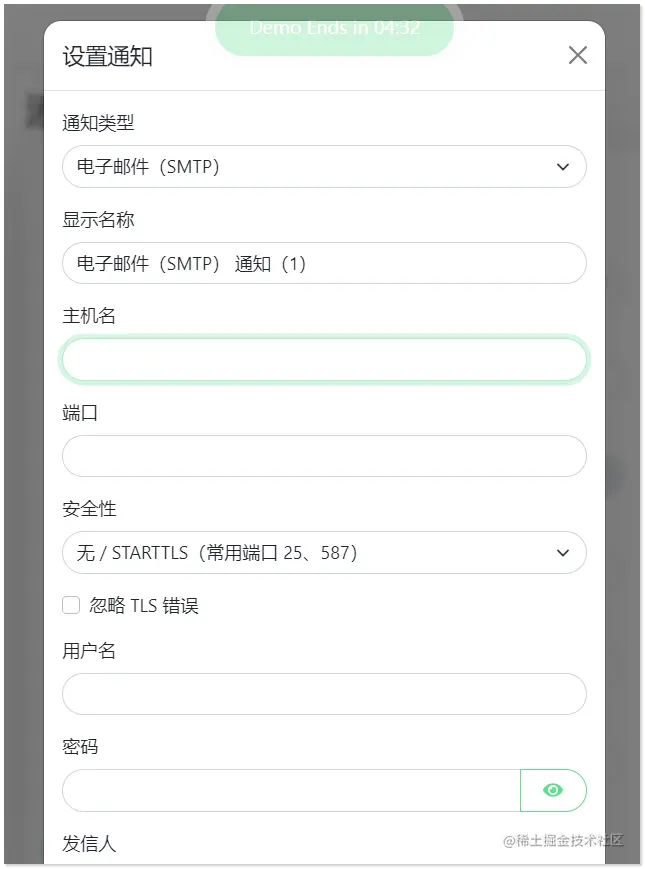The width and height of the screenshot is (645, 869).
Task: Enable the 忽略 TLS 错误 checkbox
Action: (x=70, y=604)
